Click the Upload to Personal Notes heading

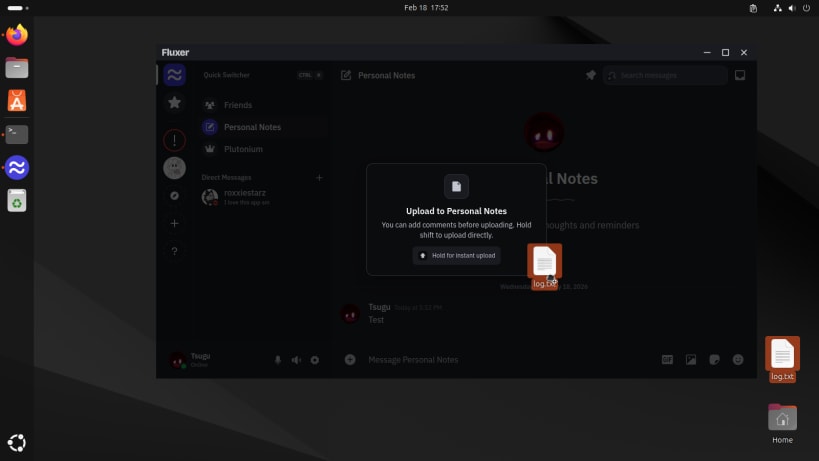click(457, 211)
